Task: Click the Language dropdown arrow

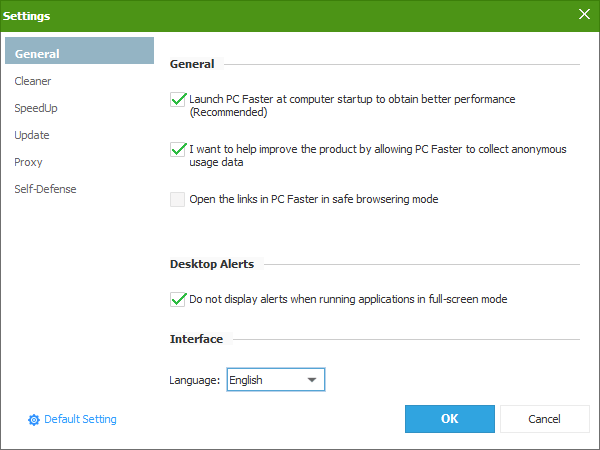Action: tap(312, 380)
